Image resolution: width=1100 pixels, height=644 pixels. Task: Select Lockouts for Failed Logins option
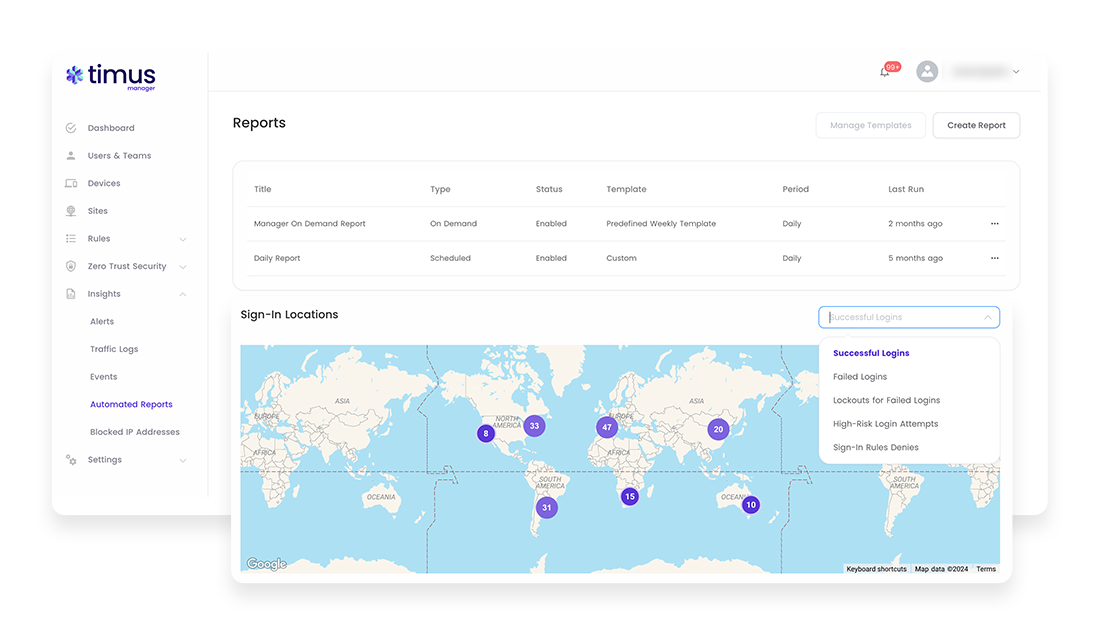click(x=887, y=400)
